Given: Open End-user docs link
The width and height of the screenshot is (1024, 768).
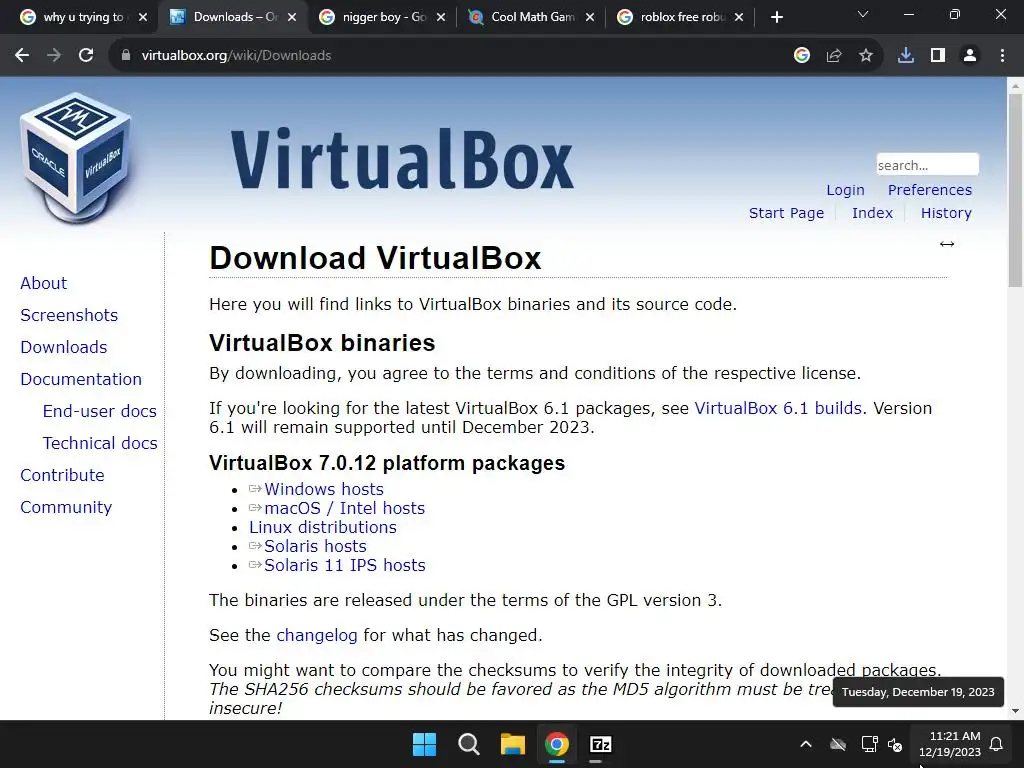Looking at the screenshot, I should 99,411.
